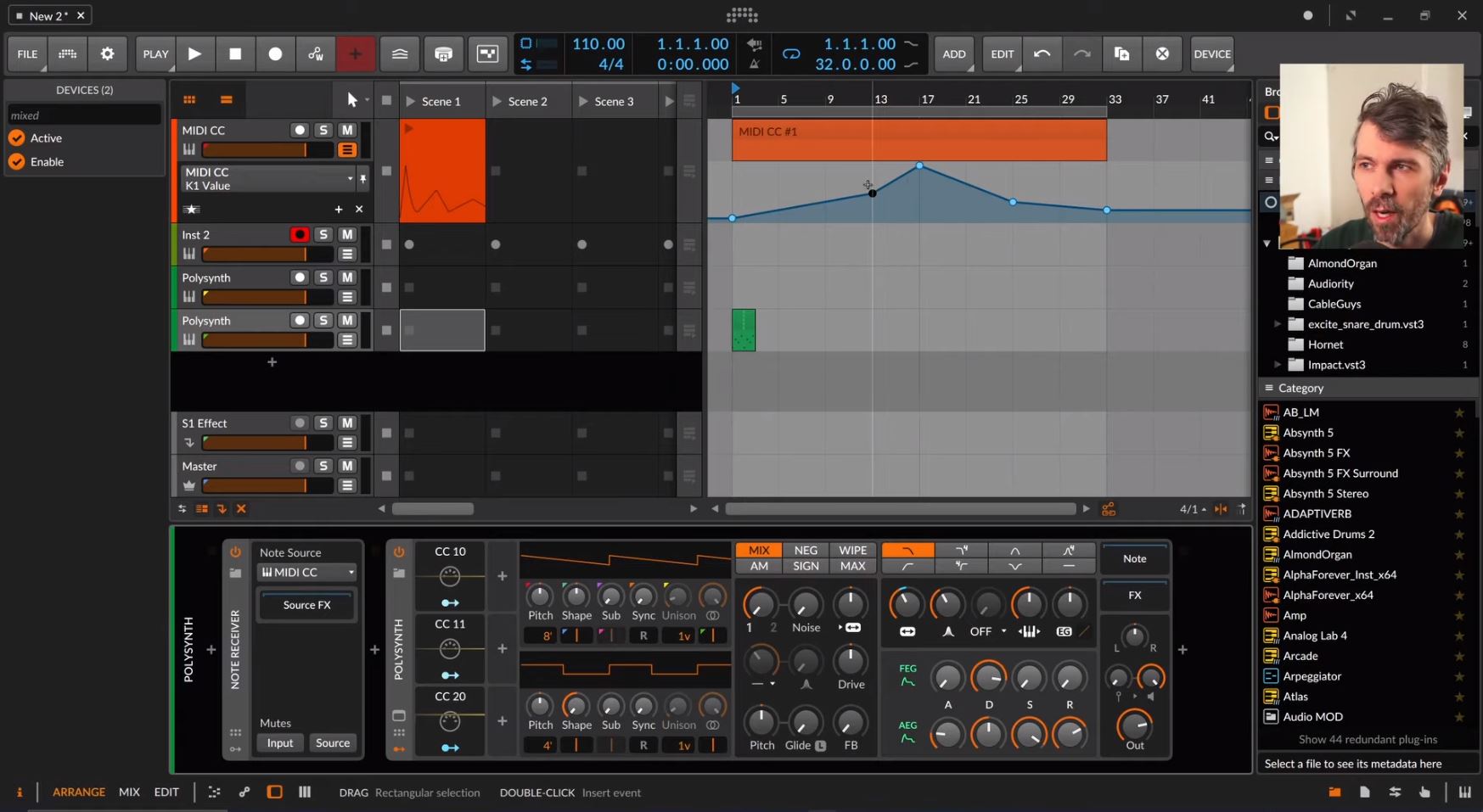Switch to the MIX tab at the bottom
Viewport: 1483px width, 812px height.
(x=129, y=792)
